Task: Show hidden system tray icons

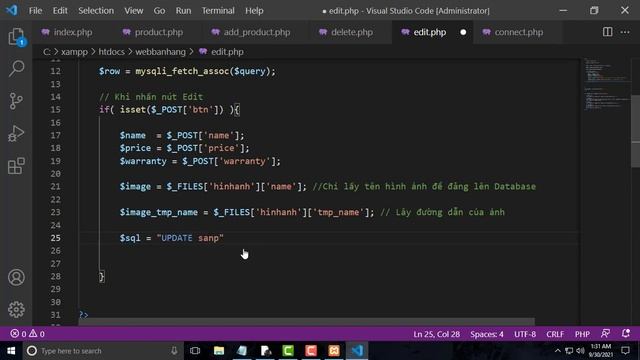Action: click(x=558, y=351)
